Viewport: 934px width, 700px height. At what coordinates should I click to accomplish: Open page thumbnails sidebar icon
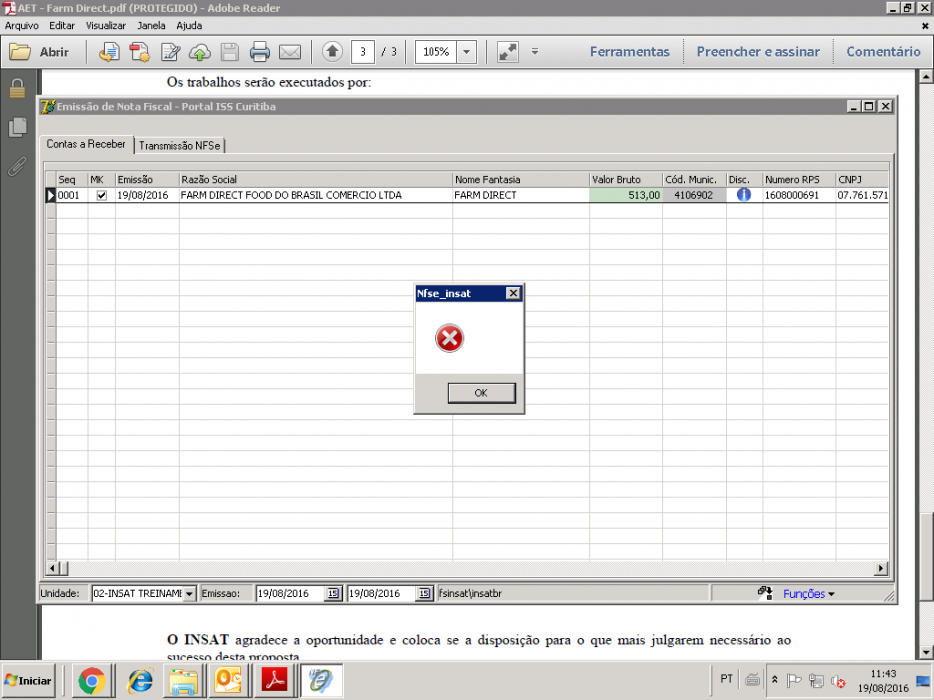pyautogui.click(x=17, y=127)
